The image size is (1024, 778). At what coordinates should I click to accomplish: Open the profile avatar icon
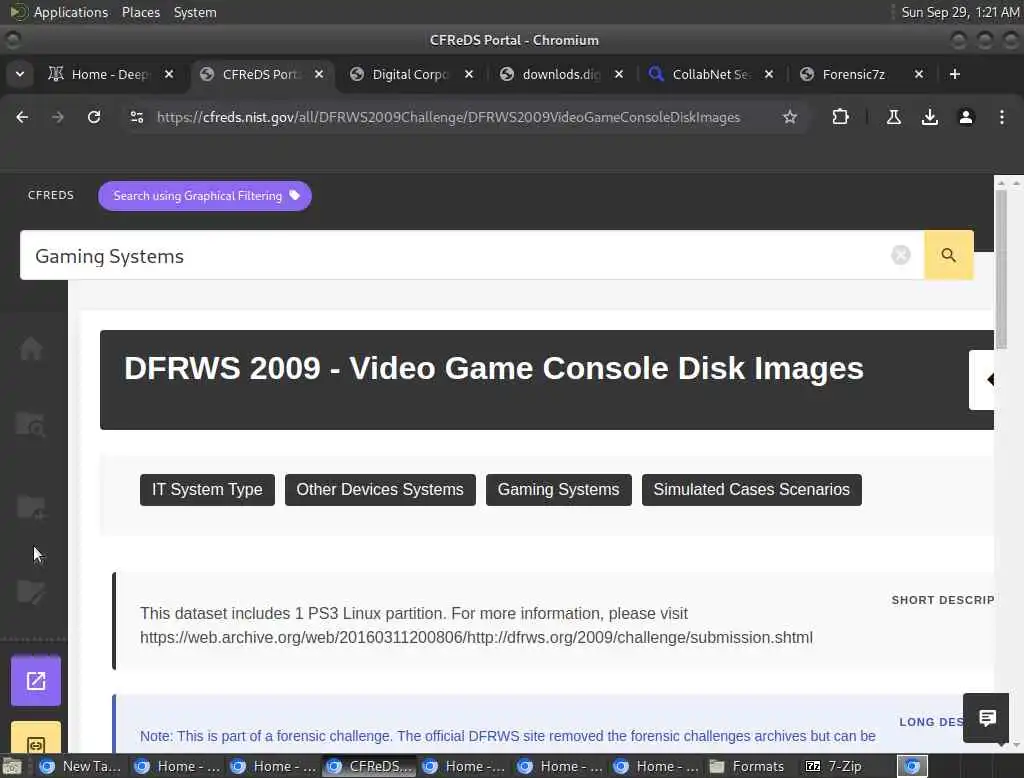[965, 117]
